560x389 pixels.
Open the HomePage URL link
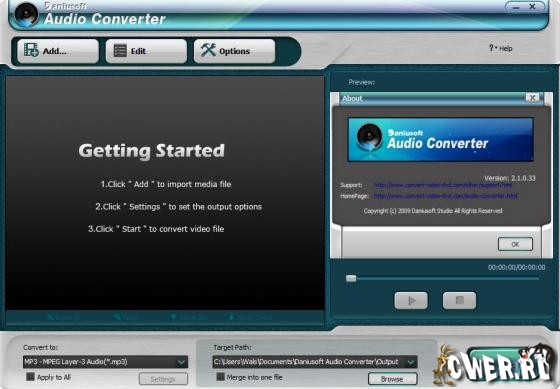click(445, 196)
